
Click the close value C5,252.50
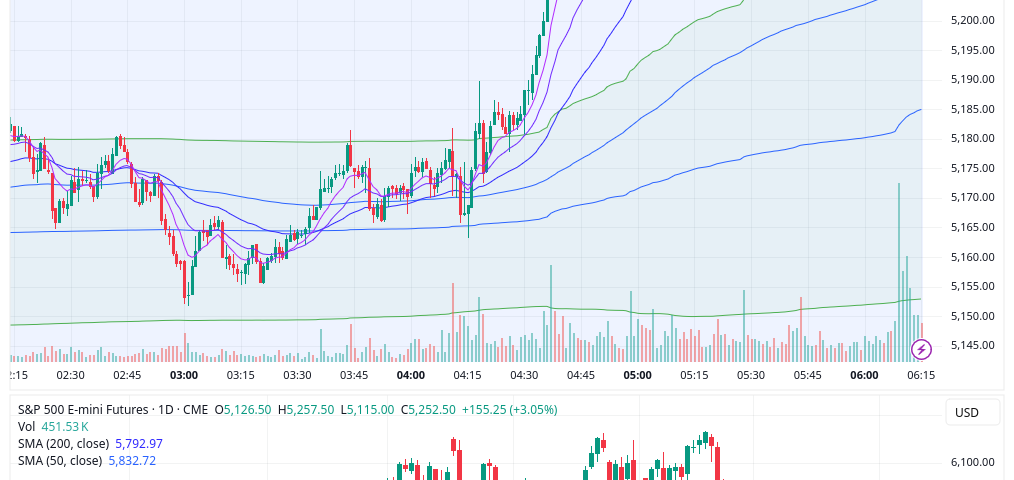click(428, 409)
